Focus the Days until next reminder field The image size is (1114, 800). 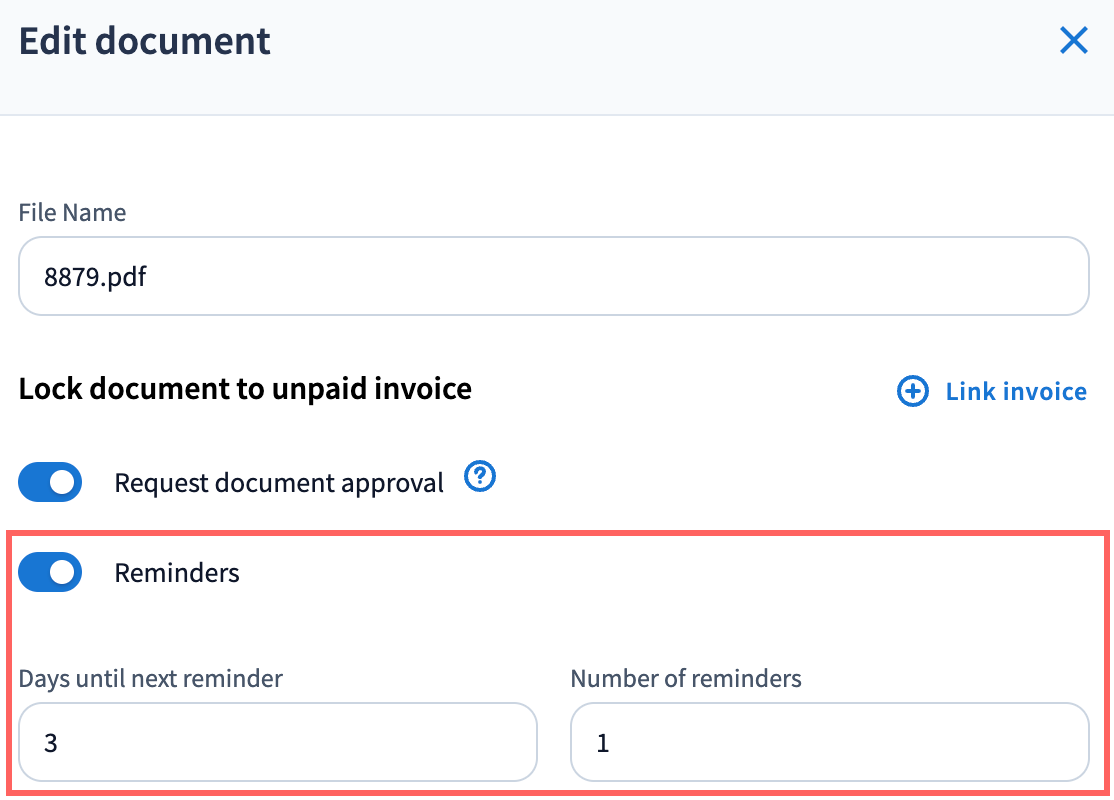click(x=277, y=742)
